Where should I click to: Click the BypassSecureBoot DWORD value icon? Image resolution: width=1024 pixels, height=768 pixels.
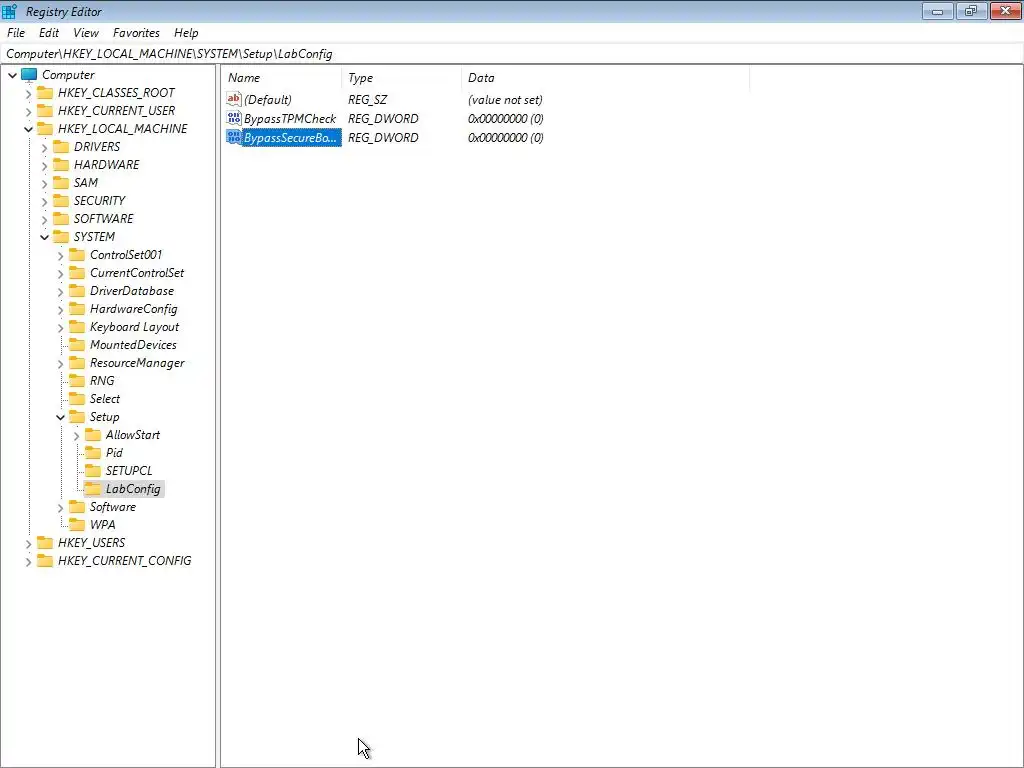234,137
